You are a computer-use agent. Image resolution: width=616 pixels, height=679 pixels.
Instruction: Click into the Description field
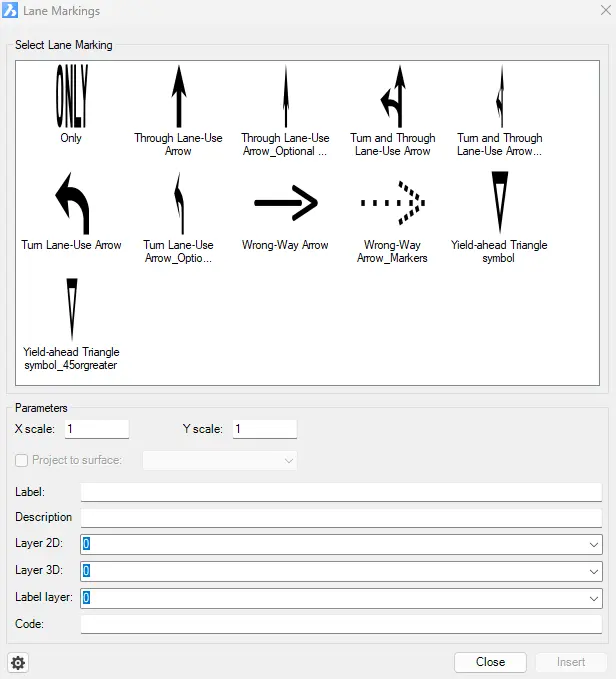tap(341, 517)
